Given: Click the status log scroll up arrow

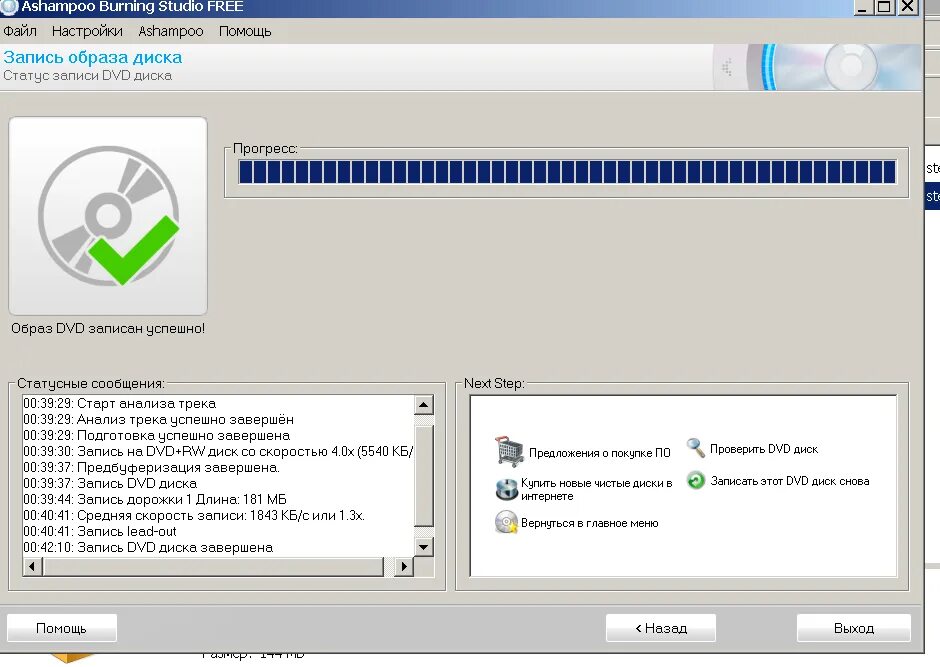Looking at the screenshot, I should coord(423,405).
